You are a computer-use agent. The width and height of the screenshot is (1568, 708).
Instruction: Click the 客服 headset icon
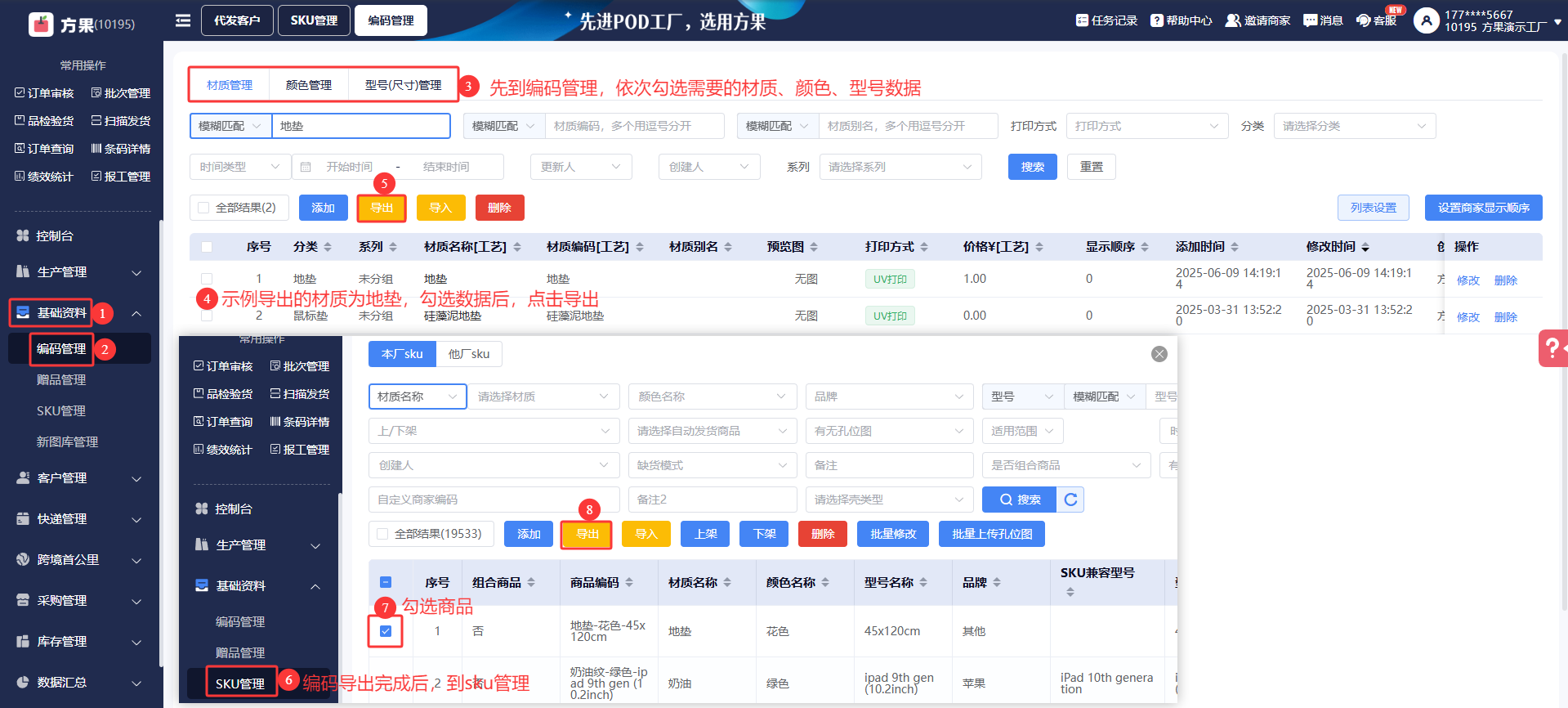click(x=1364, y=20)
